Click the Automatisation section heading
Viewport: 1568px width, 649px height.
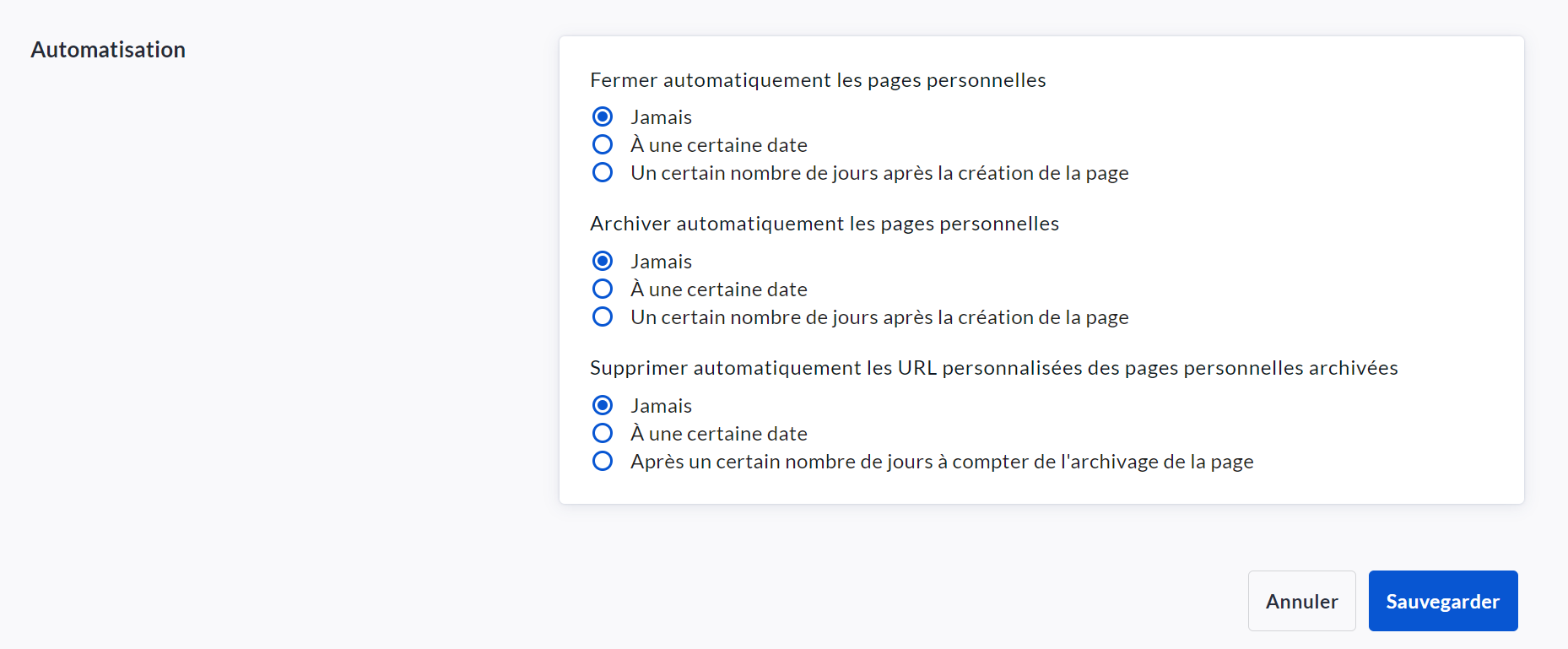[x=108, y=50]
